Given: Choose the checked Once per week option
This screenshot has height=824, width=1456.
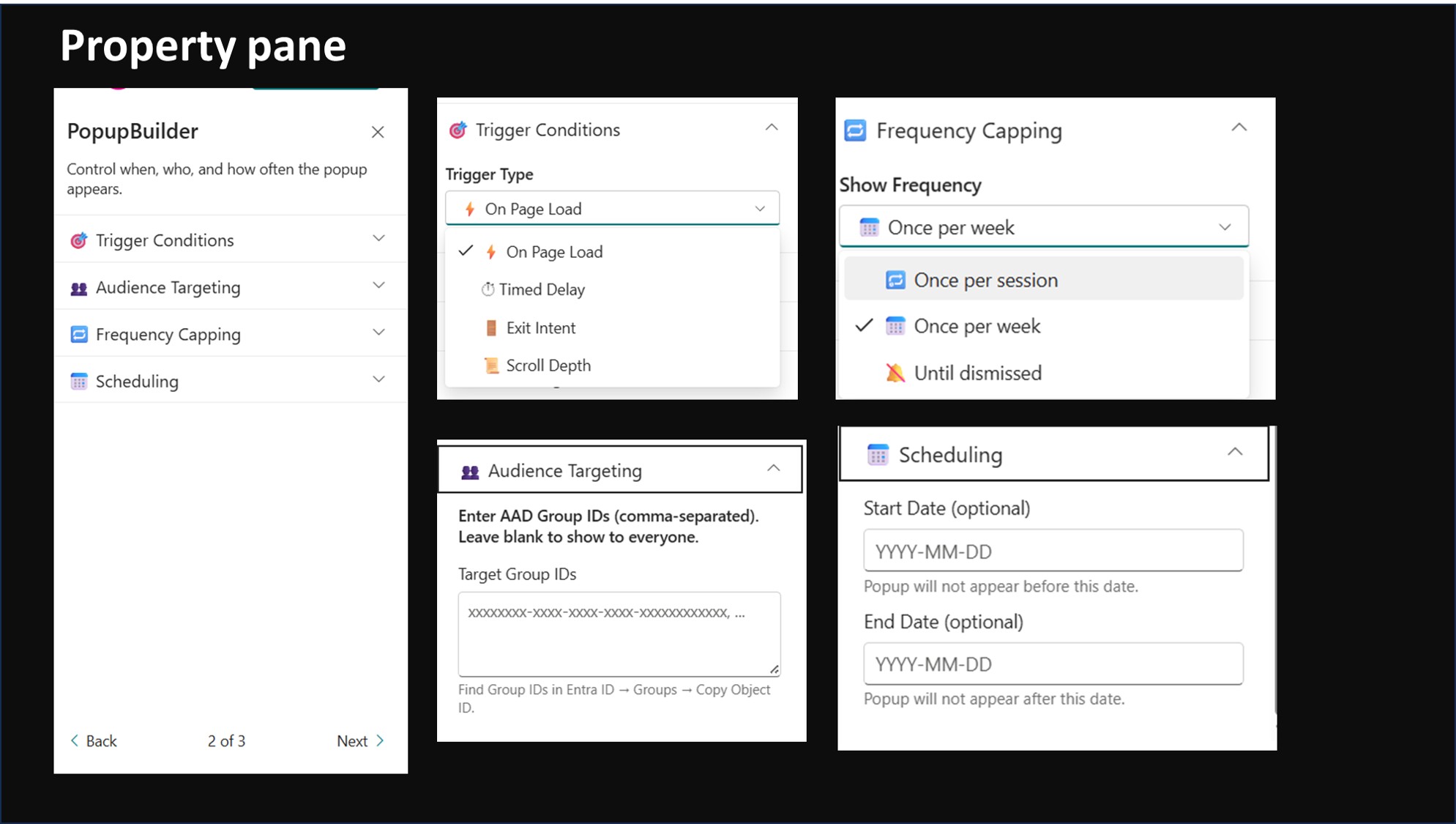Looking at the screenshot, I should coord(976,326).
